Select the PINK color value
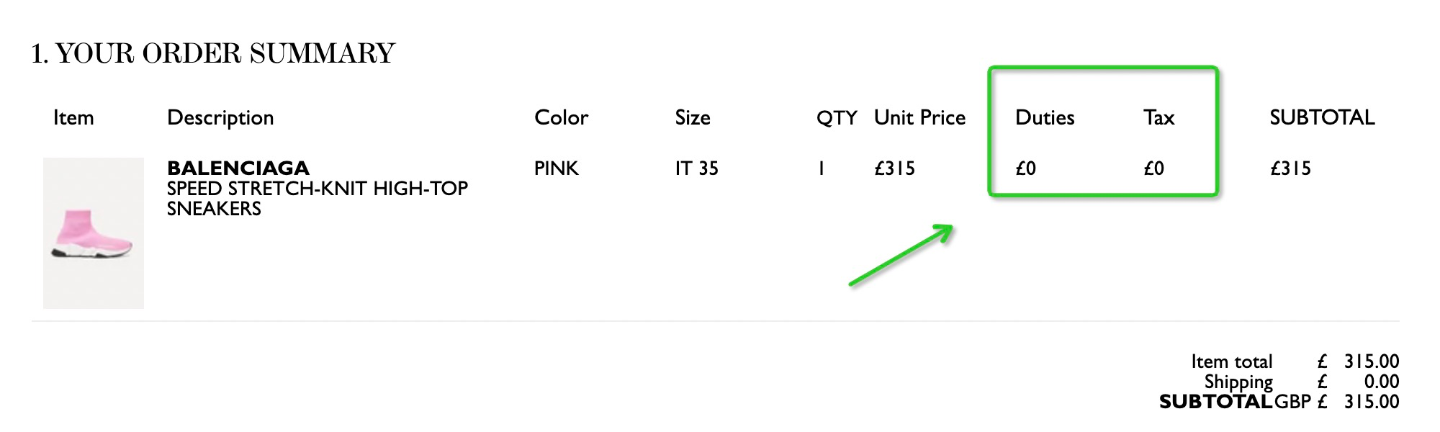 coord(557,168)
